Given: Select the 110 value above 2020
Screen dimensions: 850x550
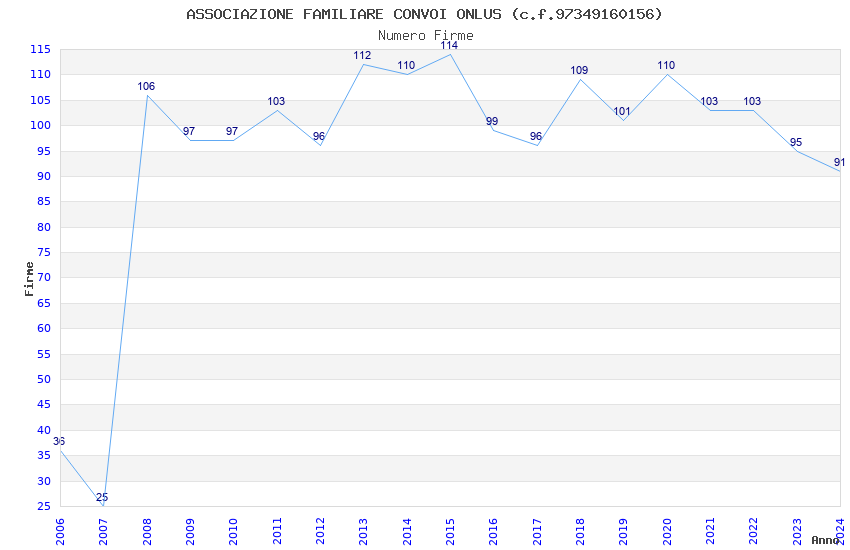Looking at the screenshot, I should pos(666,66).
